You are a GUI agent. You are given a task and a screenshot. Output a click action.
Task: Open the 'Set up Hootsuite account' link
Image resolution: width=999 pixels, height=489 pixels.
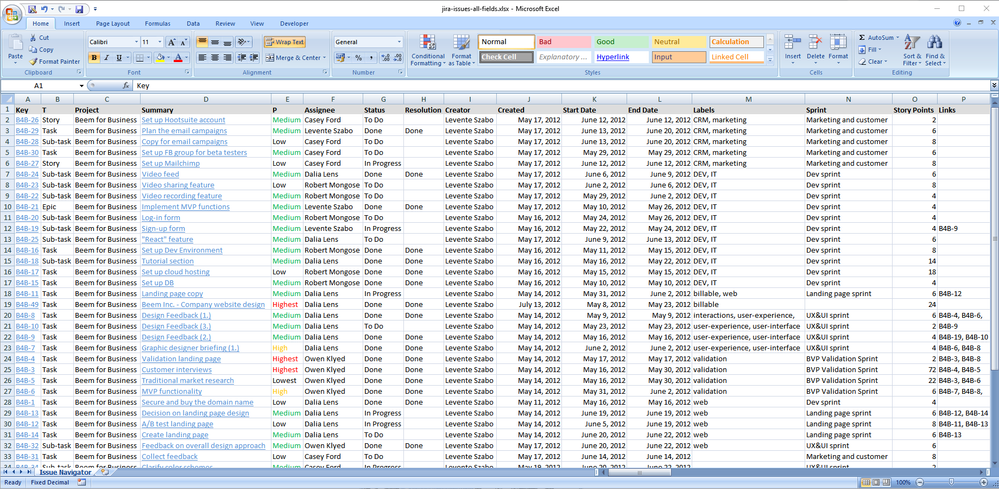183,120
